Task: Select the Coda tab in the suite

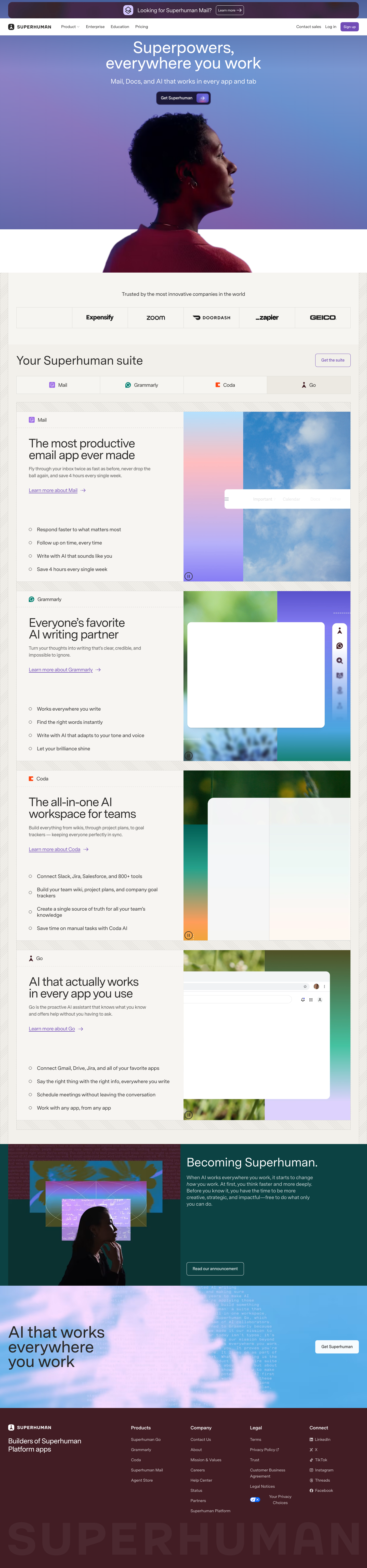Action: (x=225, y=385)
